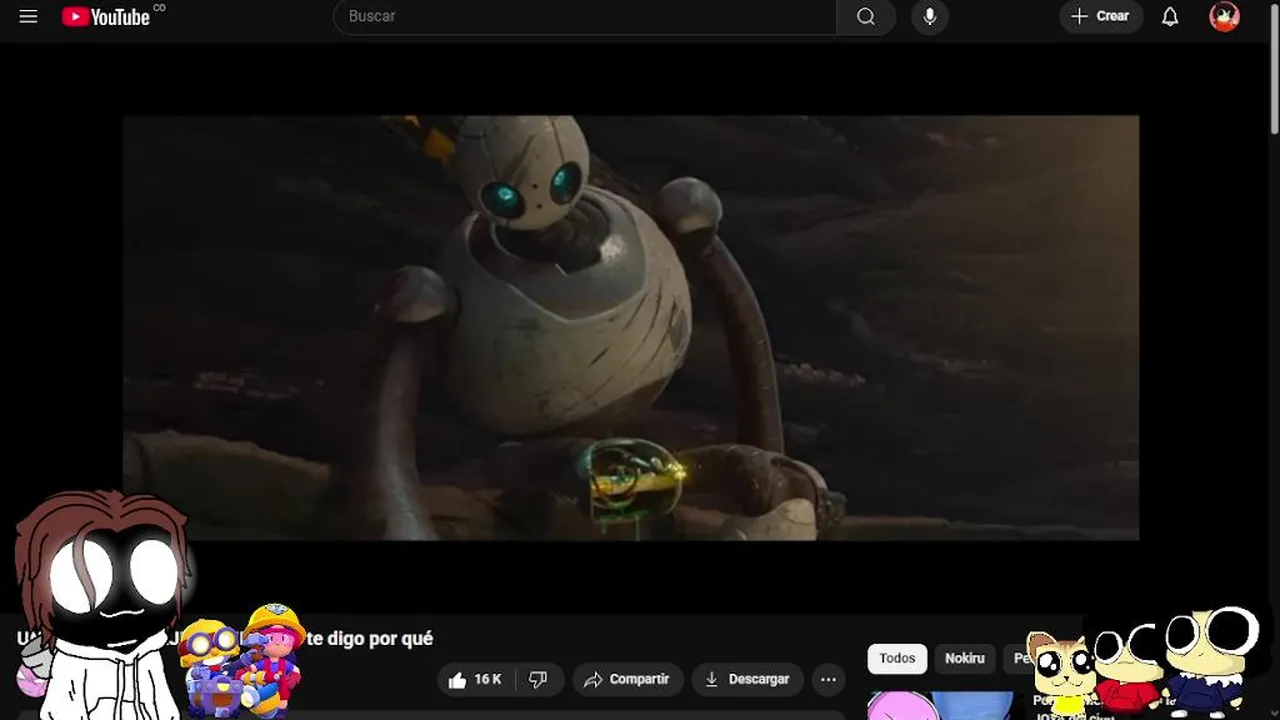The width and height of the screenshot is (1280, 720).
Task: Open the account avatar menu
Action: [x=1224, y=16]
